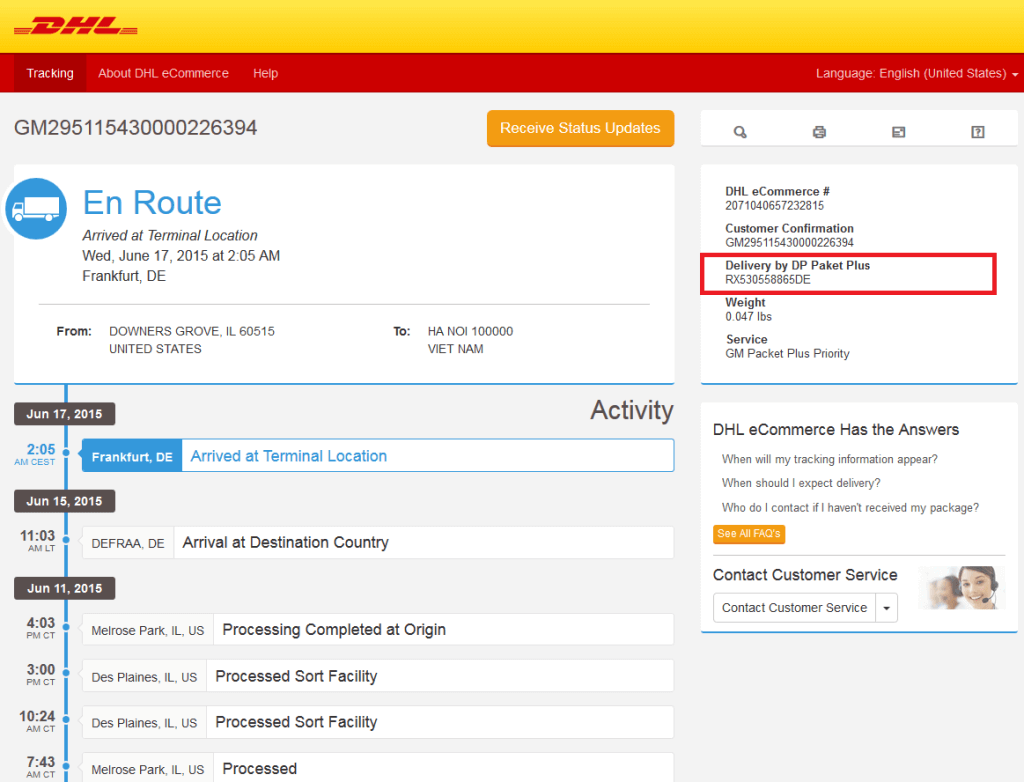Open the Language dropdown
The image size is (1024, 782).
point(916,73)
